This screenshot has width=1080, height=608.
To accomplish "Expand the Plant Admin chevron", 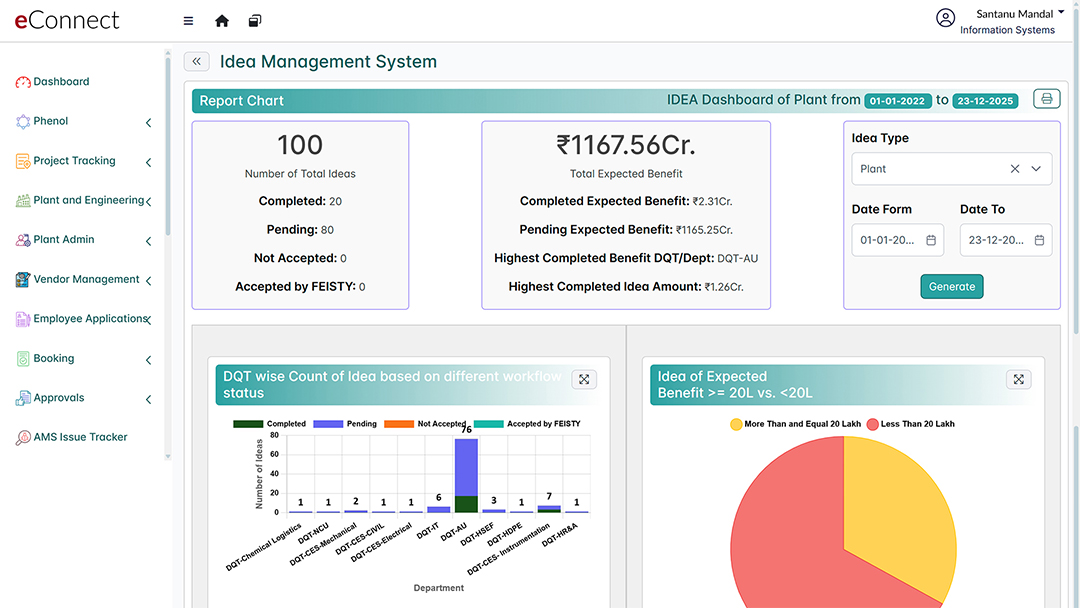I will (x=149, y=241).
